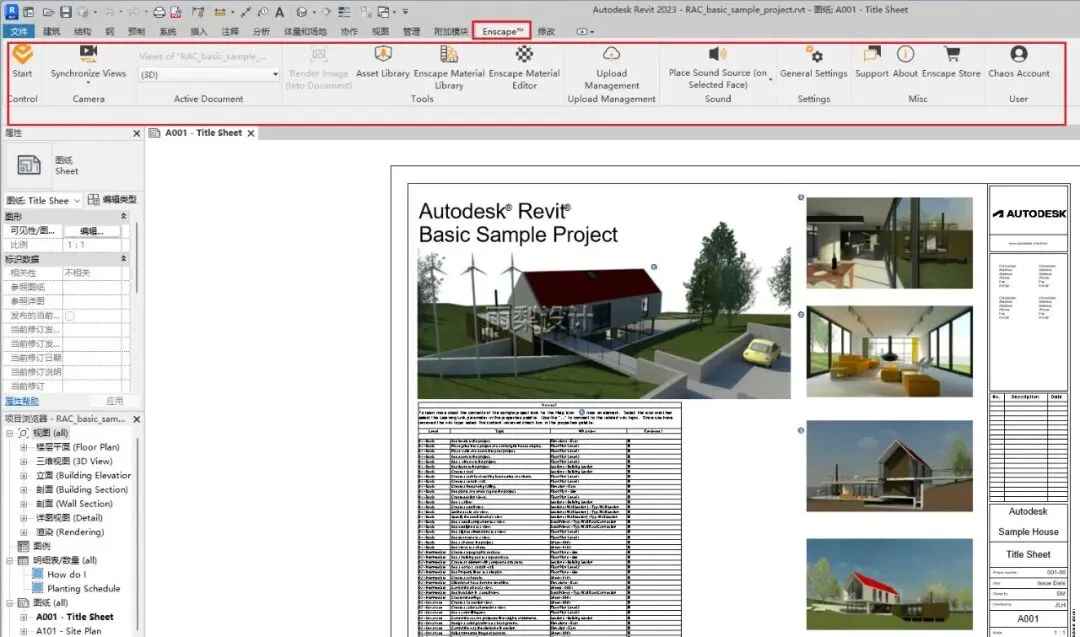Open the (3D) active view dropdown
Screen dimensions: 1080x637
coord(275,75)
